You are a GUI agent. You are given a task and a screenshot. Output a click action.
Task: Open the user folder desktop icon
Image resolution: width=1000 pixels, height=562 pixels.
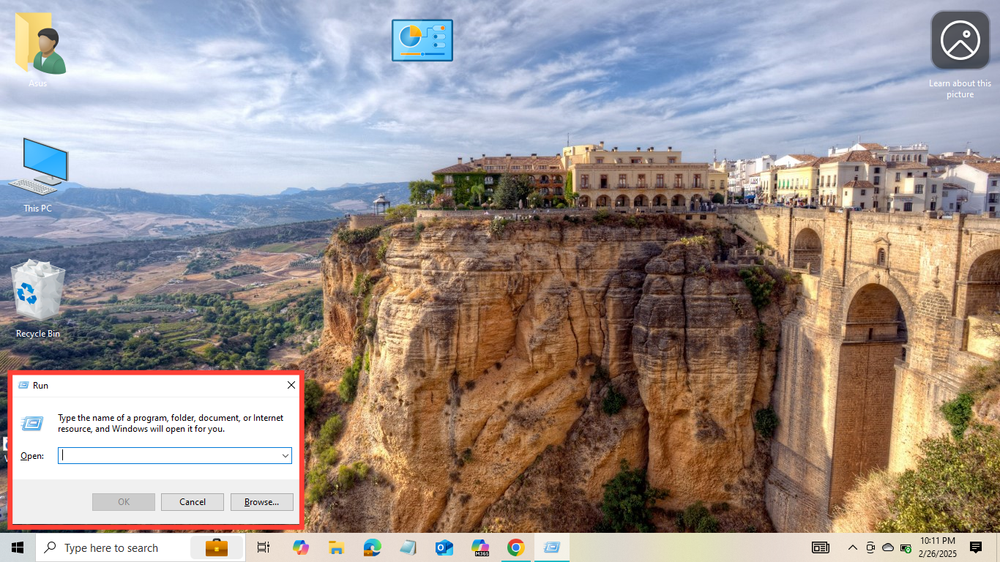click(x=39, y=45)
